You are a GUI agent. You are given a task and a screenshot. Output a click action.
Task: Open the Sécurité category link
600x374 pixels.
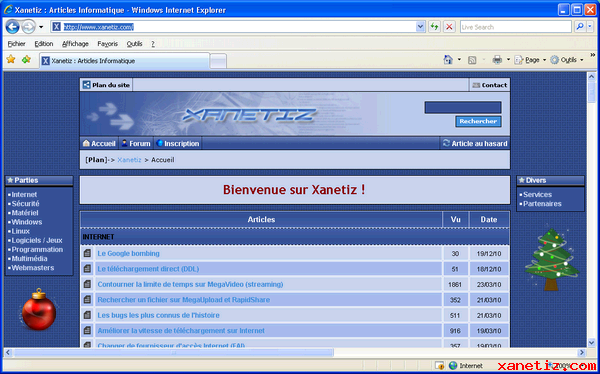(x=25, y=204)
